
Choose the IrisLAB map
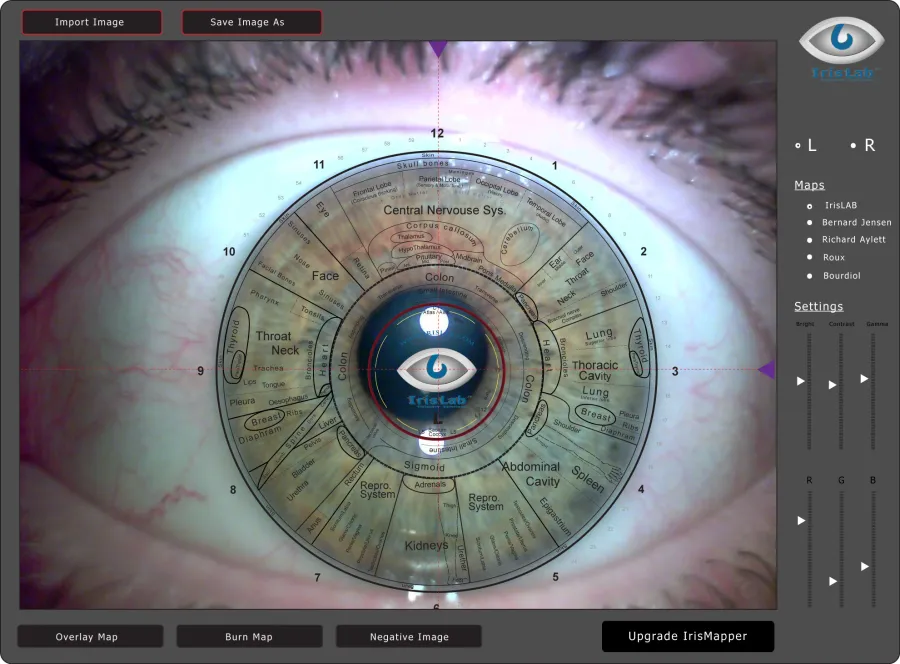[832, 205]
